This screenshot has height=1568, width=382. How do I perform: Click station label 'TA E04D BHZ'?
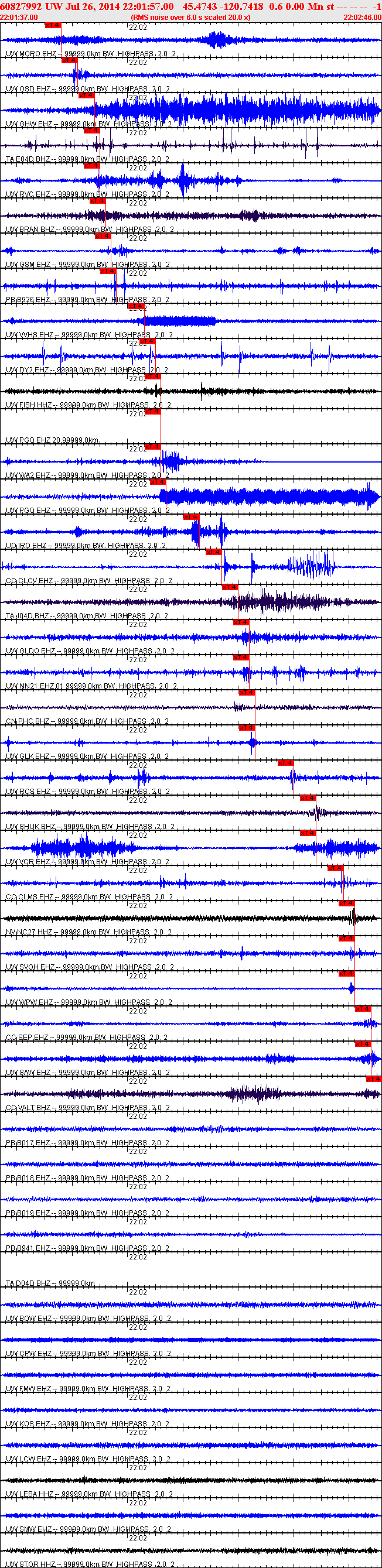pos(30,159)
